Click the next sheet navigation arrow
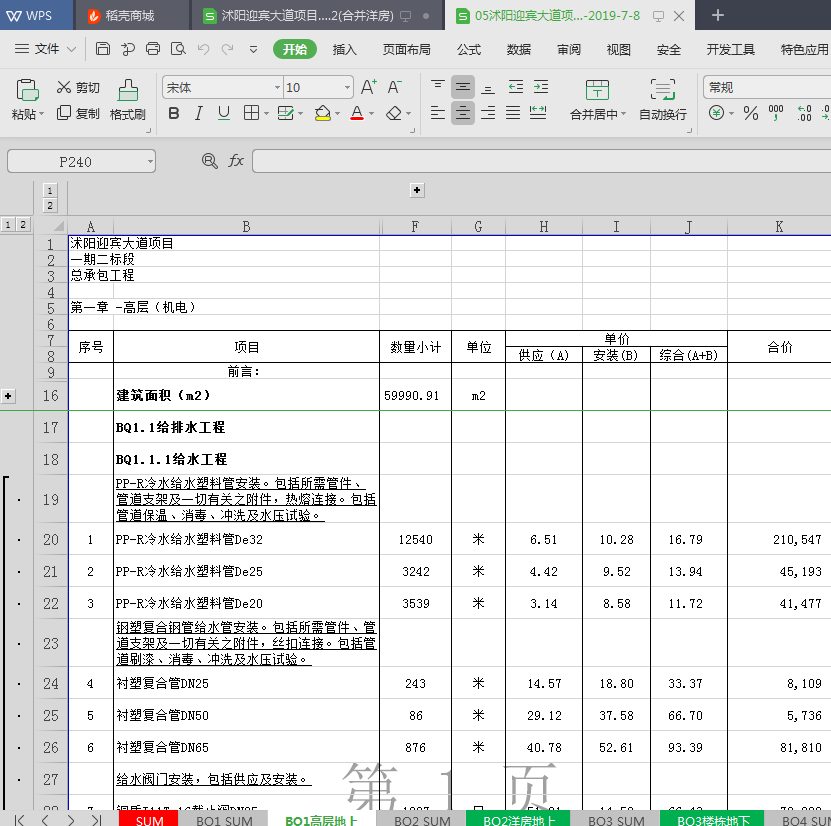Image resolution: width=831 pixels, height=826 pixels. [70, 820]
